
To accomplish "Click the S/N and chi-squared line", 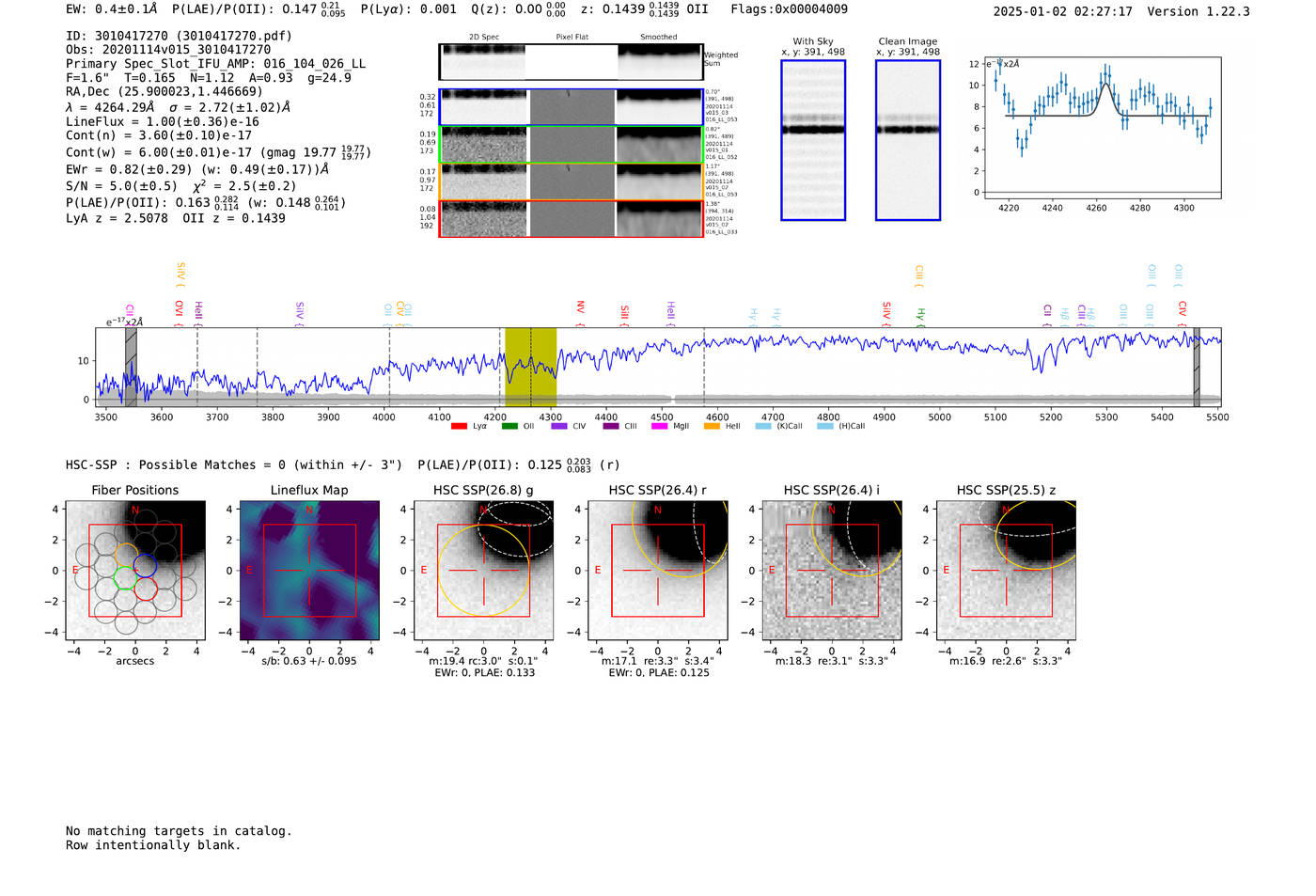I will tap(181, 185).
